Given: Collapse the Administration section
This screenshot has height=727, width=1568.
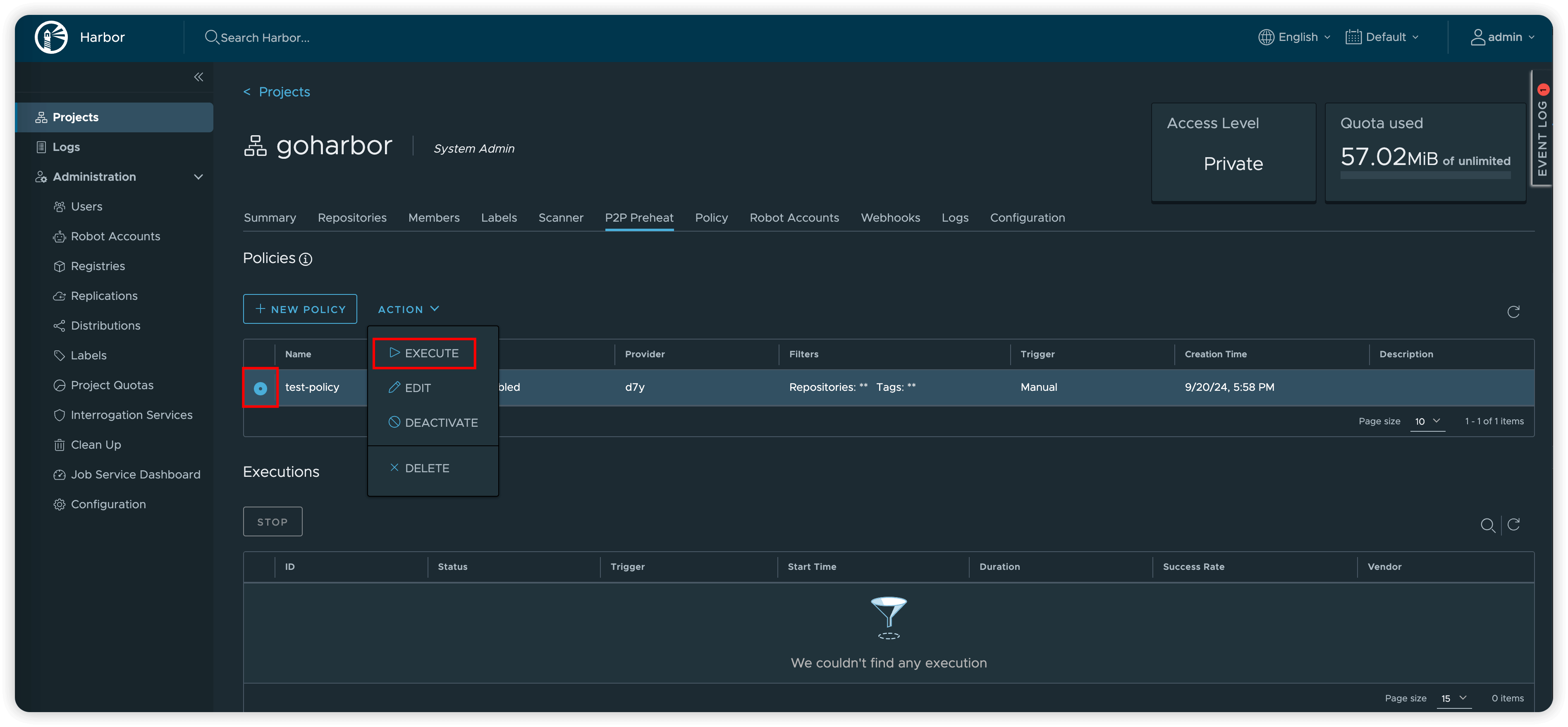Looking at the screenshot, I should click(198, 177).
